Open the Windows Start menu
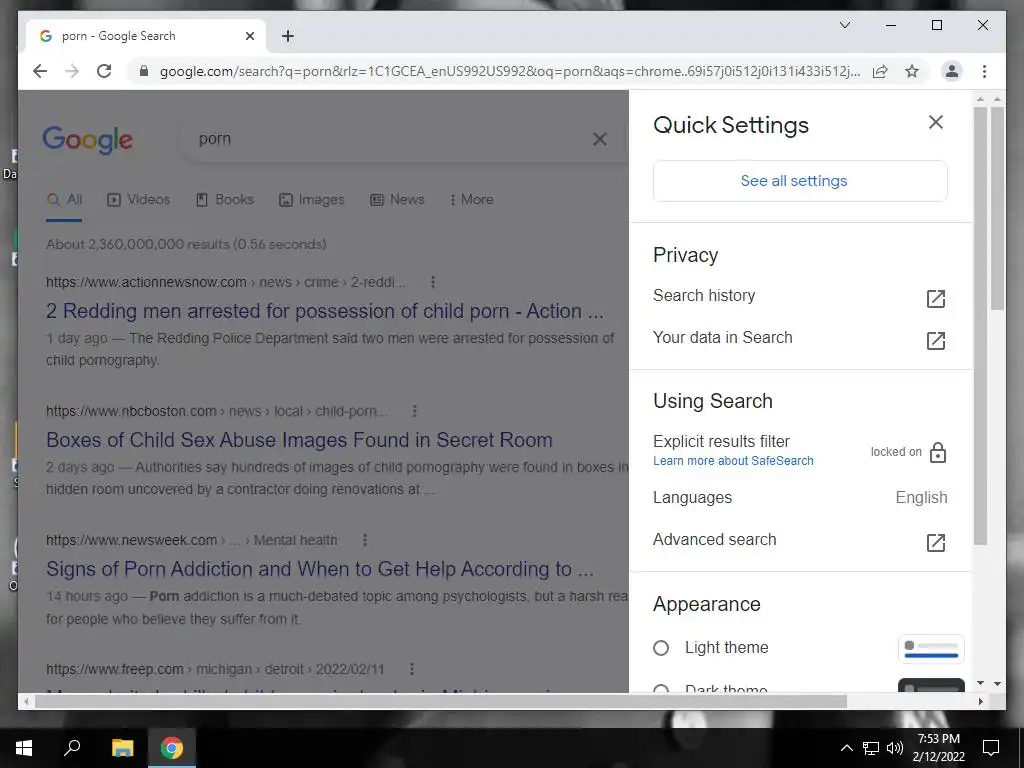This screenshot has width=1024, height=768. pyautogui.click(x=24, y=748)
